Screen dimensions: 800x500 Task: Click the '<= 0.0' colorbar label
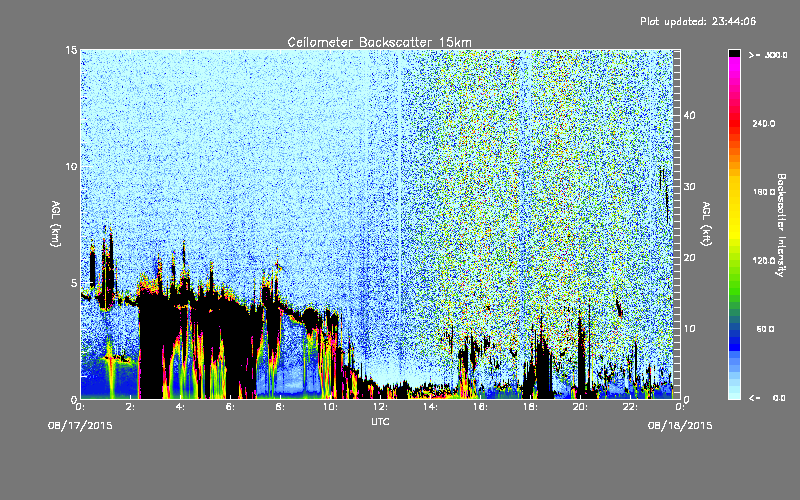(767, 398)
